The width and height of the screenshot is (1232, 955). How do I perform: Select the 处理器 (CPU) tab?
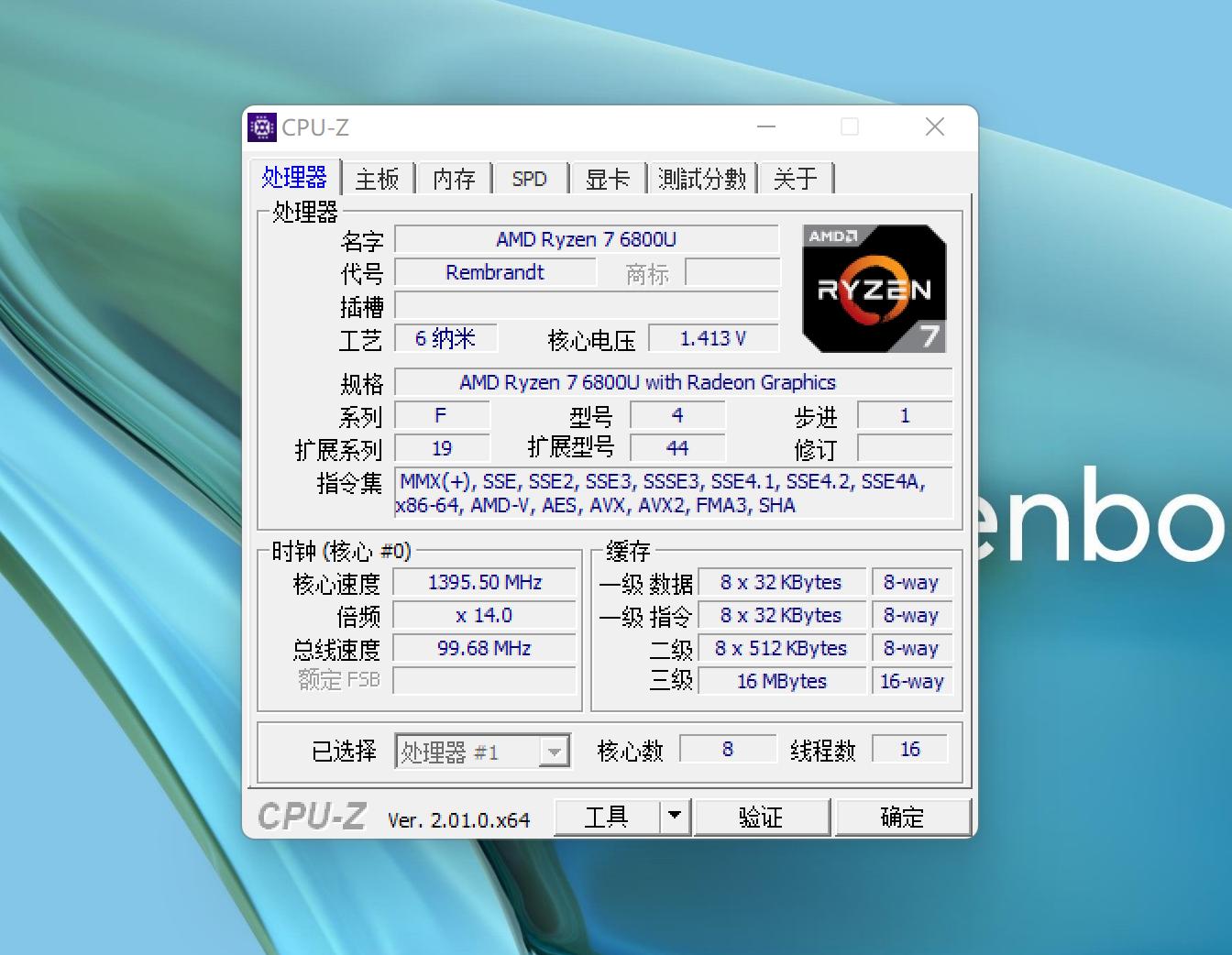(x=295, y=178)
